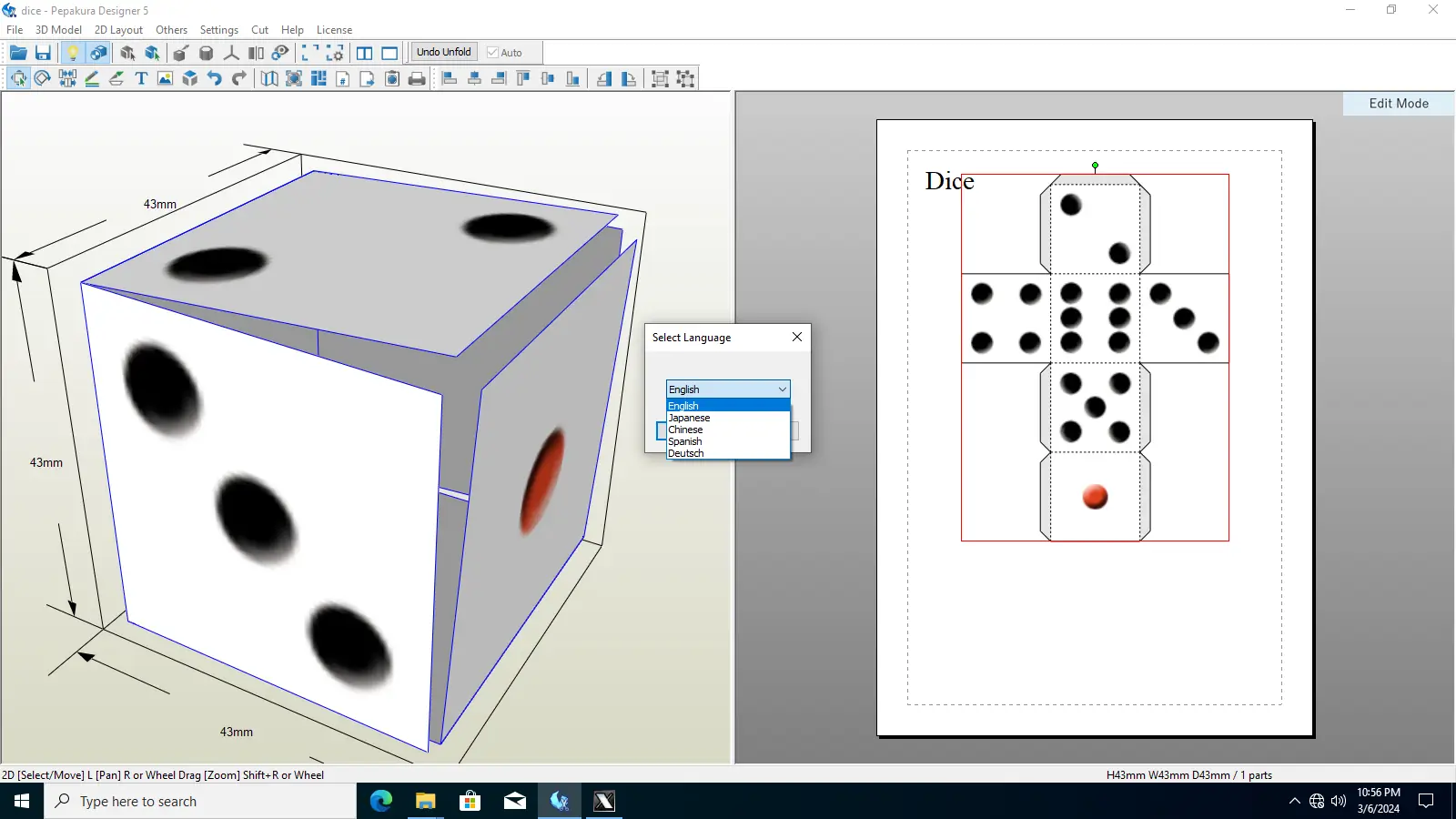
Task: Open the File menu
Action: pyautogui.click(x=15, y=30)
